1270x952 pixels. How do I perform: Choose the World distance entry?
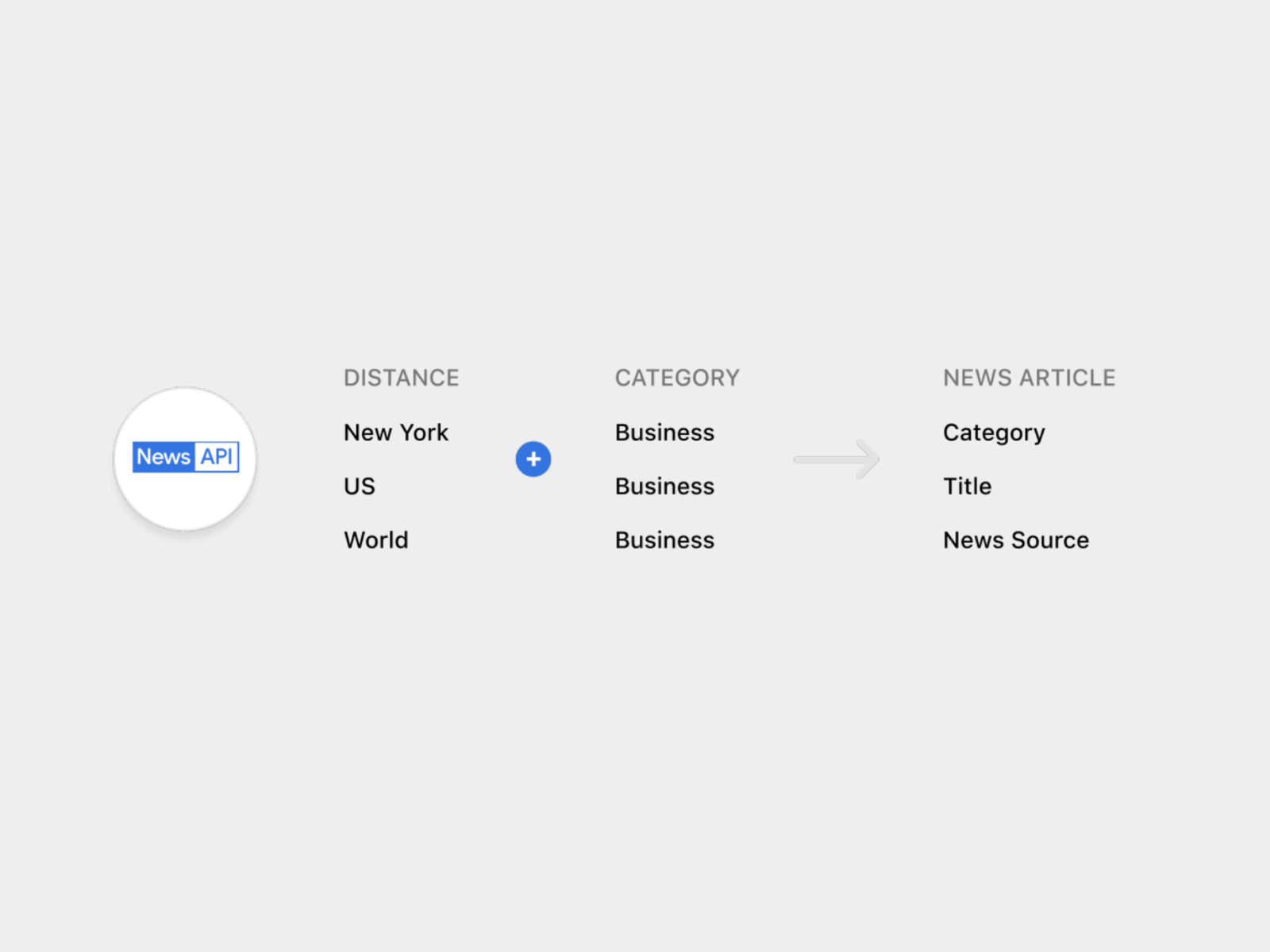pos(375,540)
